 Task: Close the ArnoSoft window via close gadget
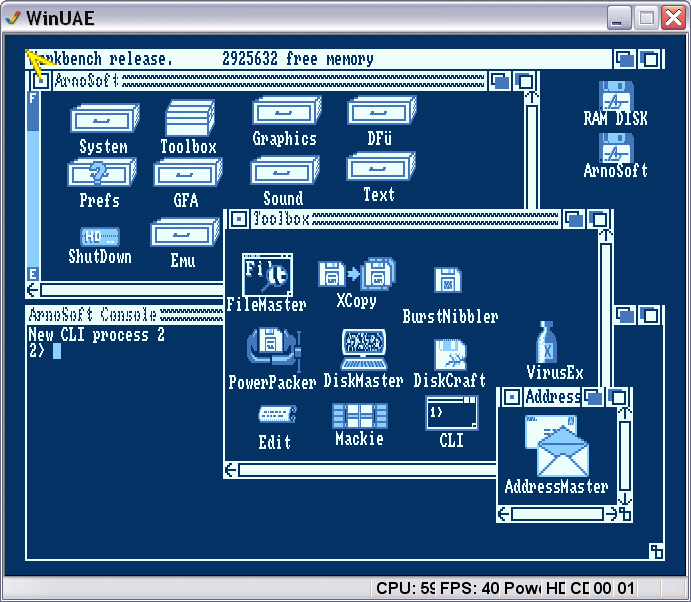coord(41,81)
